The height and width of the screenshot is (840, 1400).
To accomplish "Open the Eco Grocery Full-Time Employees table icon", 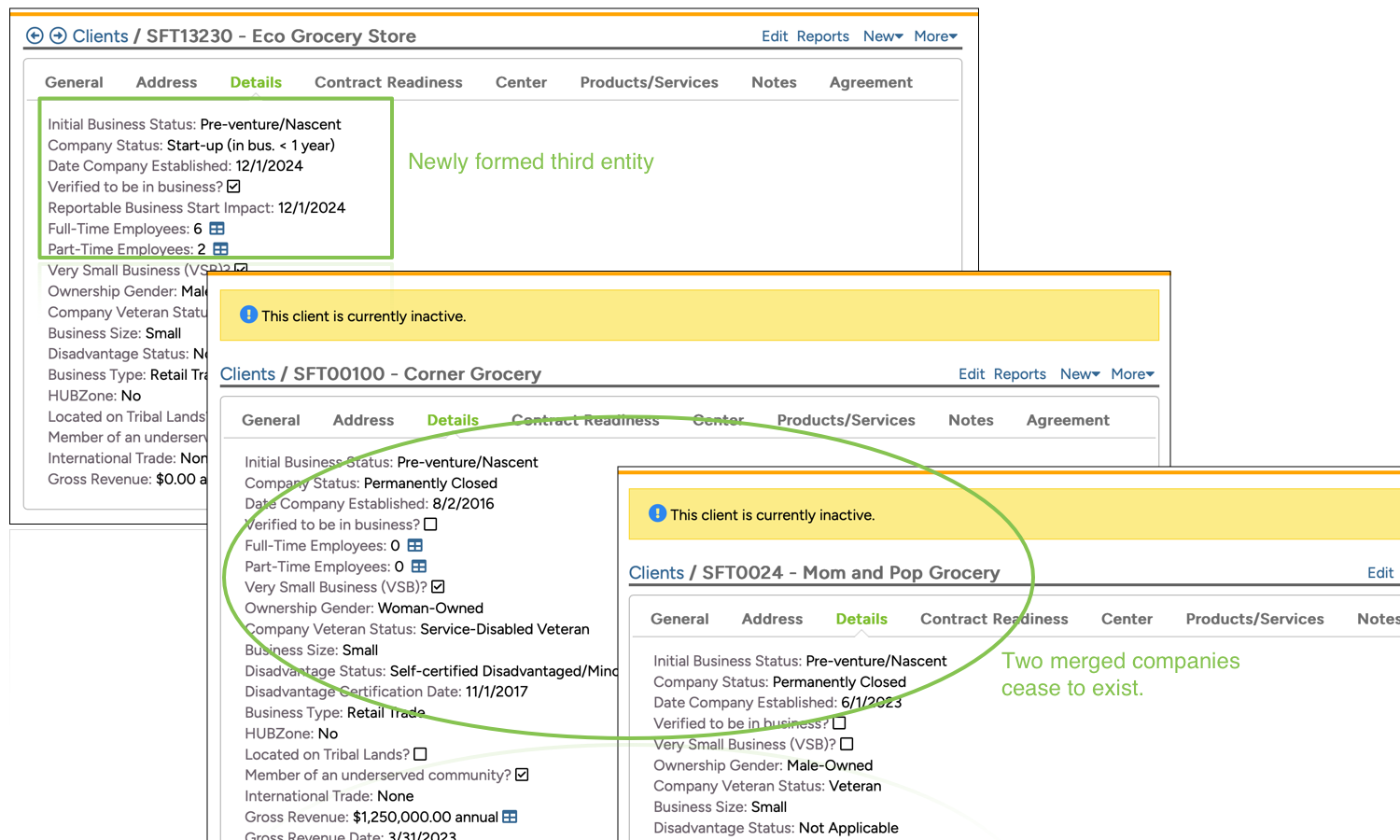I will (217, 229).
